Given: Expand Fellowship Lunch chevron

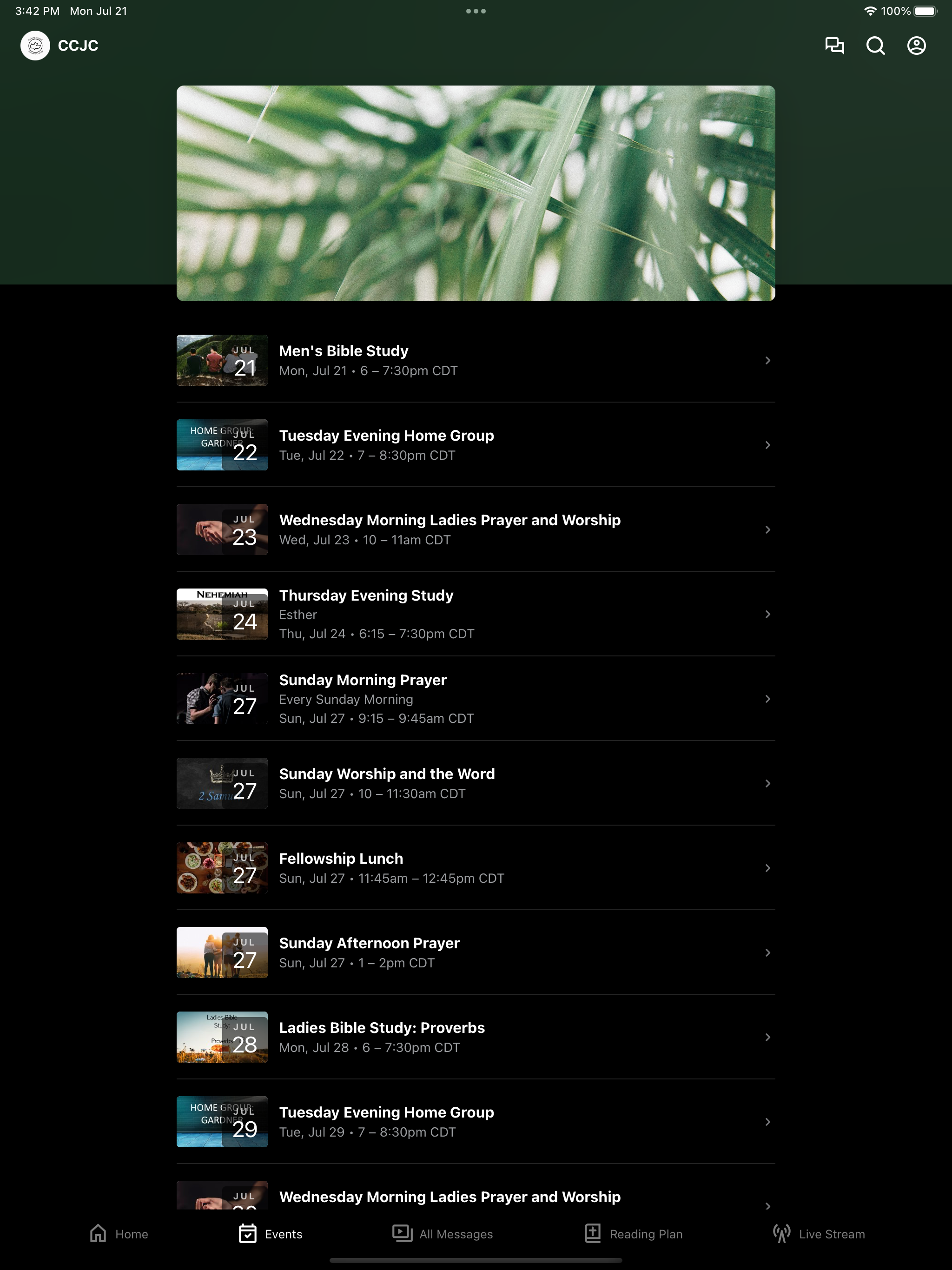Looking at the screenshot, I should [x=767, y=868].
